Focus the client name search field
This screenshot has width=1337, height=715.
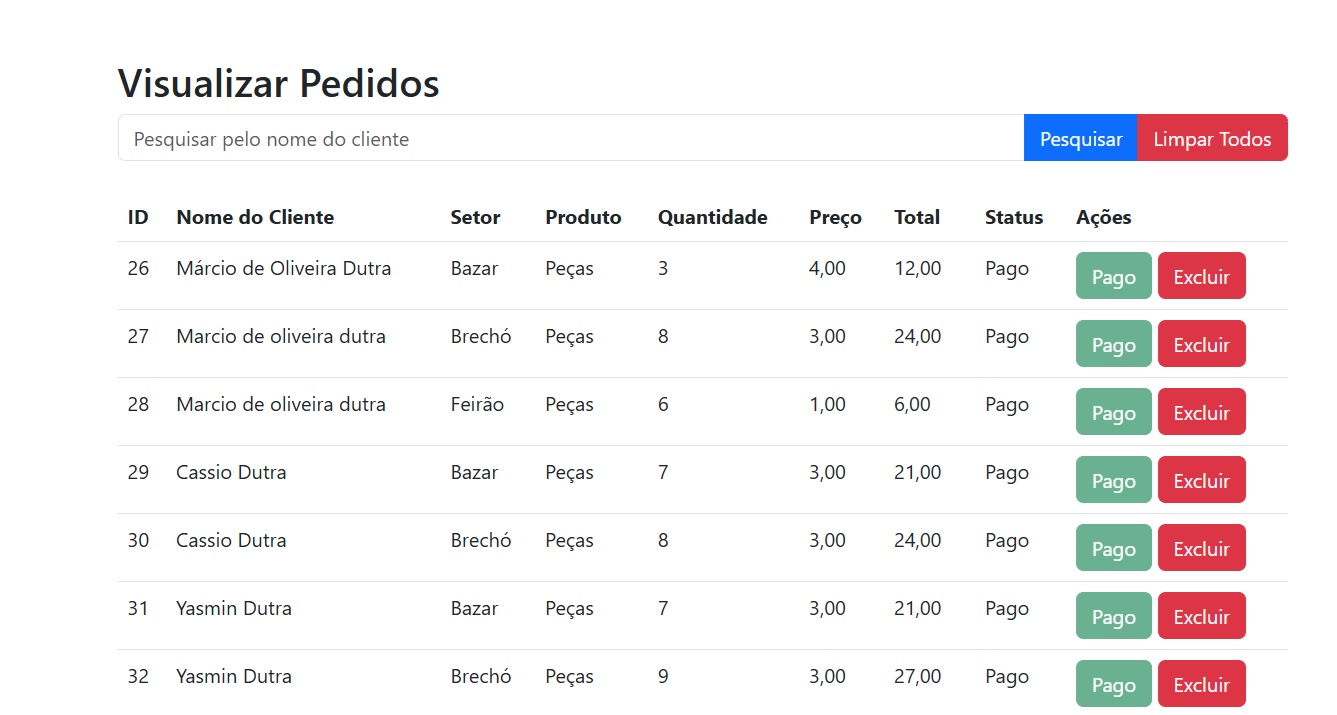pyautogui.click(x=571, y=138)
